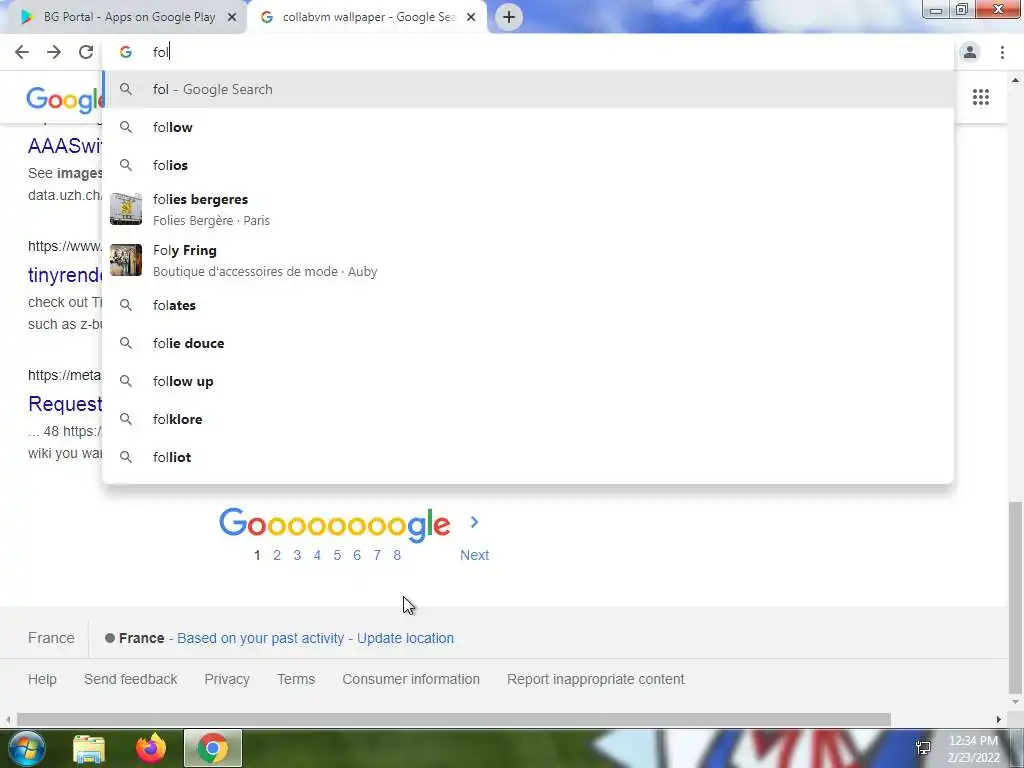Open the Help footer link
Viewport: 1024px width, 768px height.
[x=42, y=679]
